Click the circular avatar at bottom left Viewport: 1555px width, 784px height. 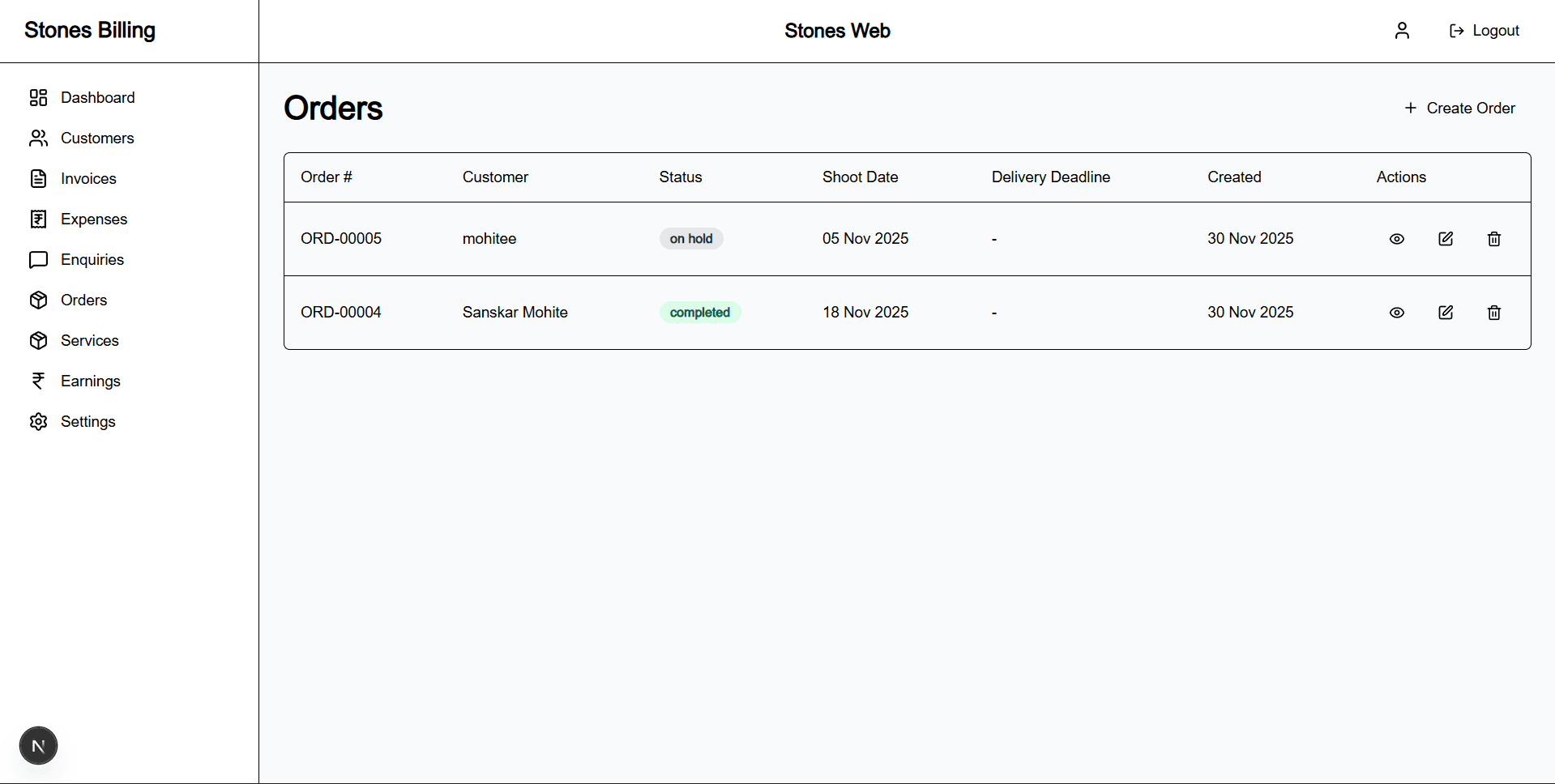click(x=38, y=745)
